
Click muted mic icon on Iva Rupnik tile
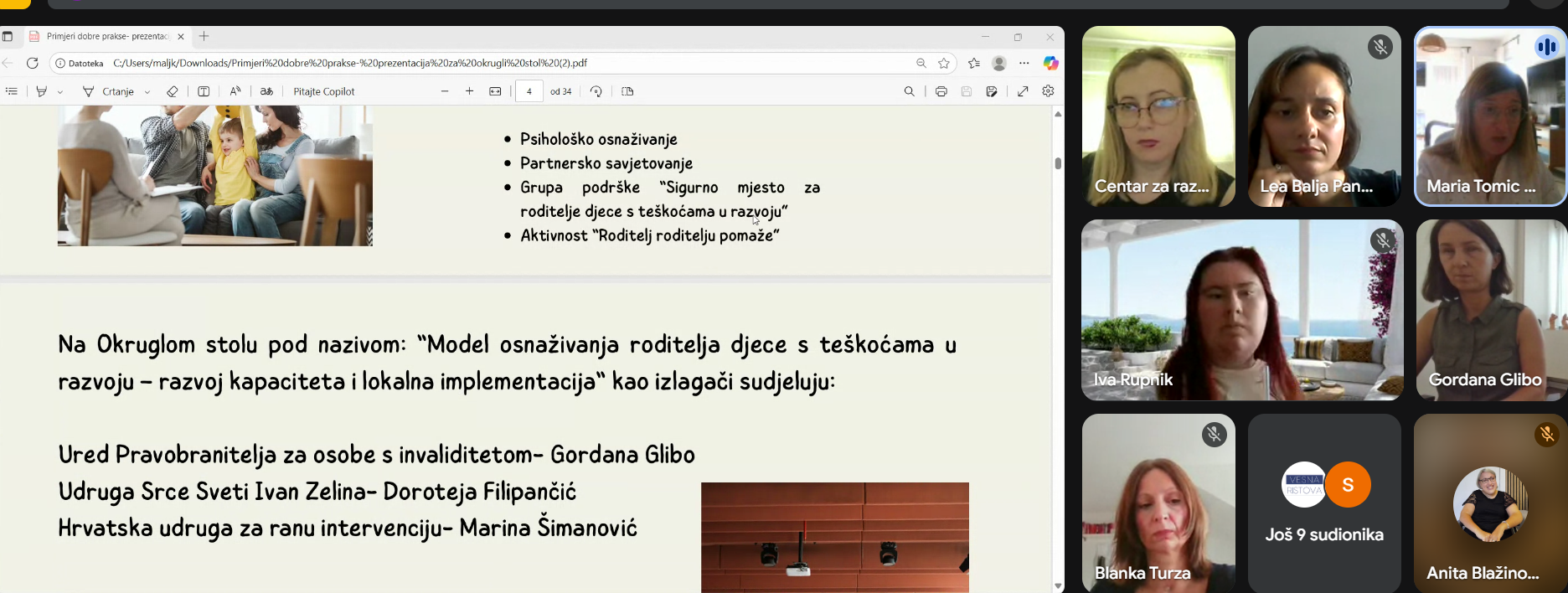[1383, 241]
